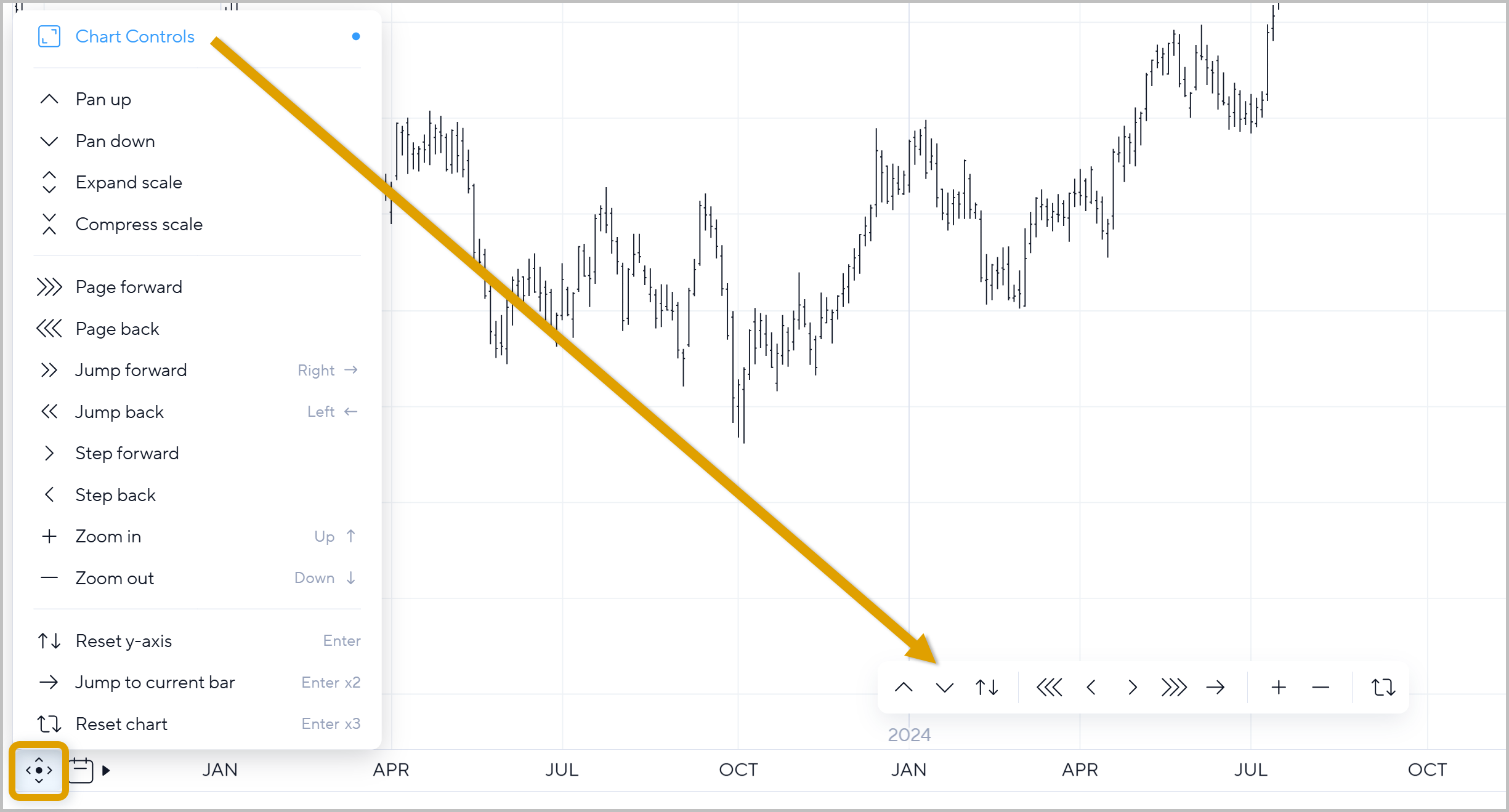Click the pan down chevron in floating toolbar
The image size is (1509, 812).
coord(944,687)
